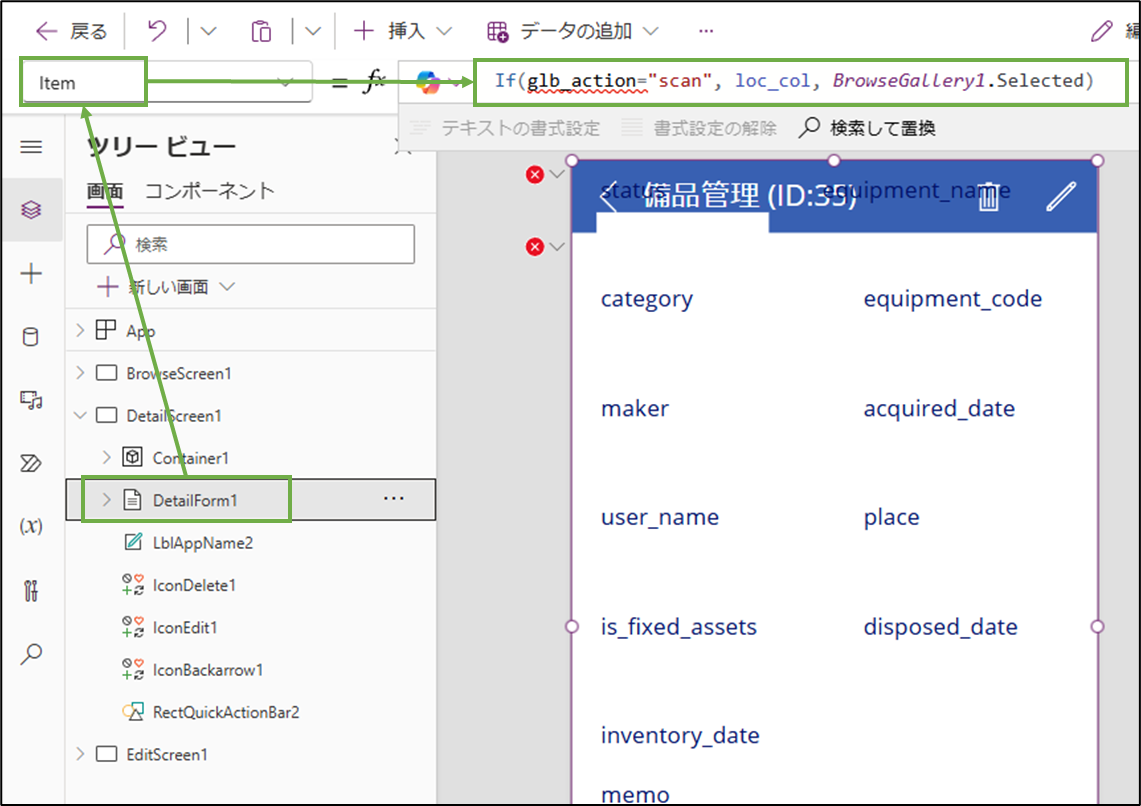Open the advanced tools icon in left rail

click(31, 590)
